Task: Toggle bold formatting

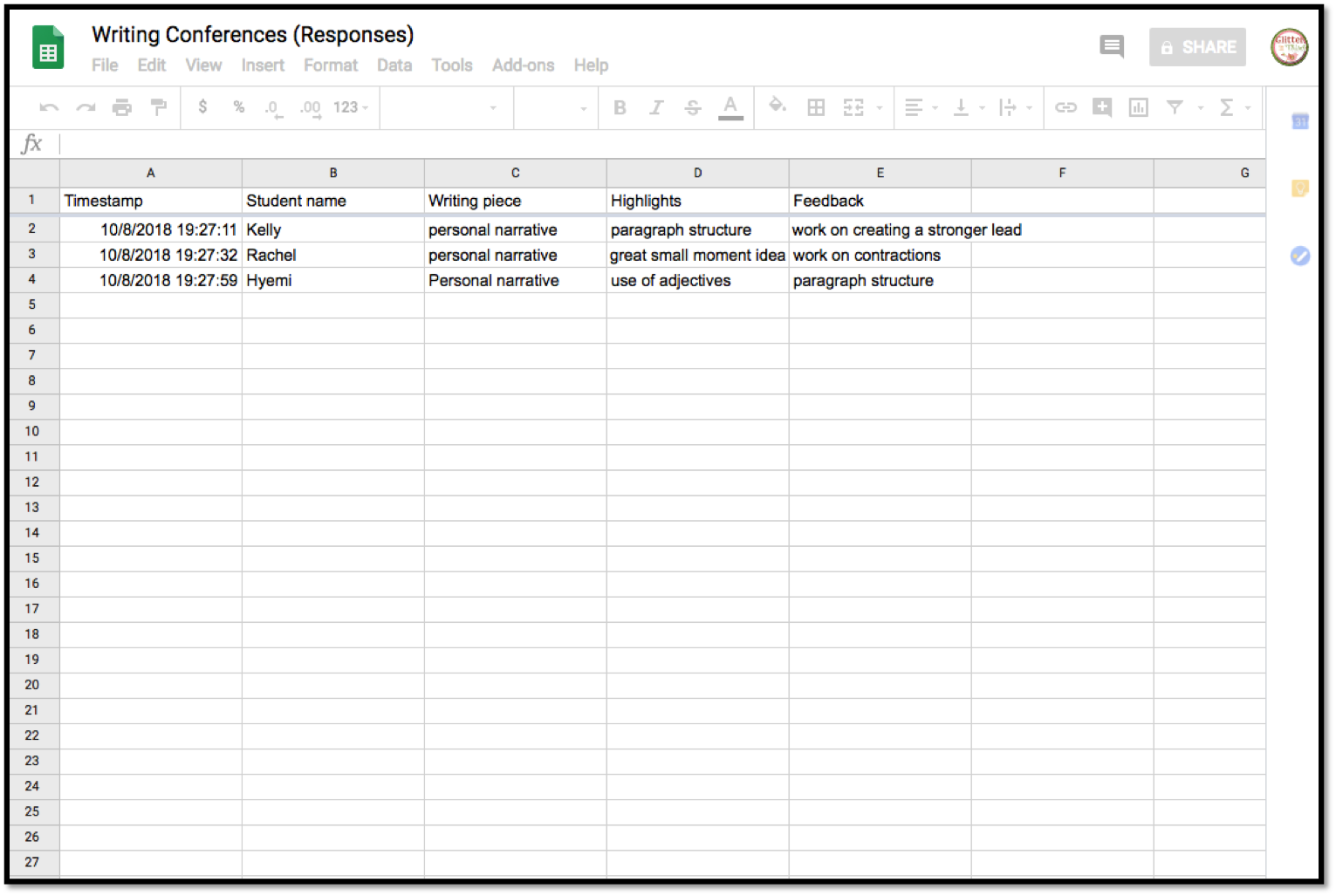Action: click(x=620, y=107)
